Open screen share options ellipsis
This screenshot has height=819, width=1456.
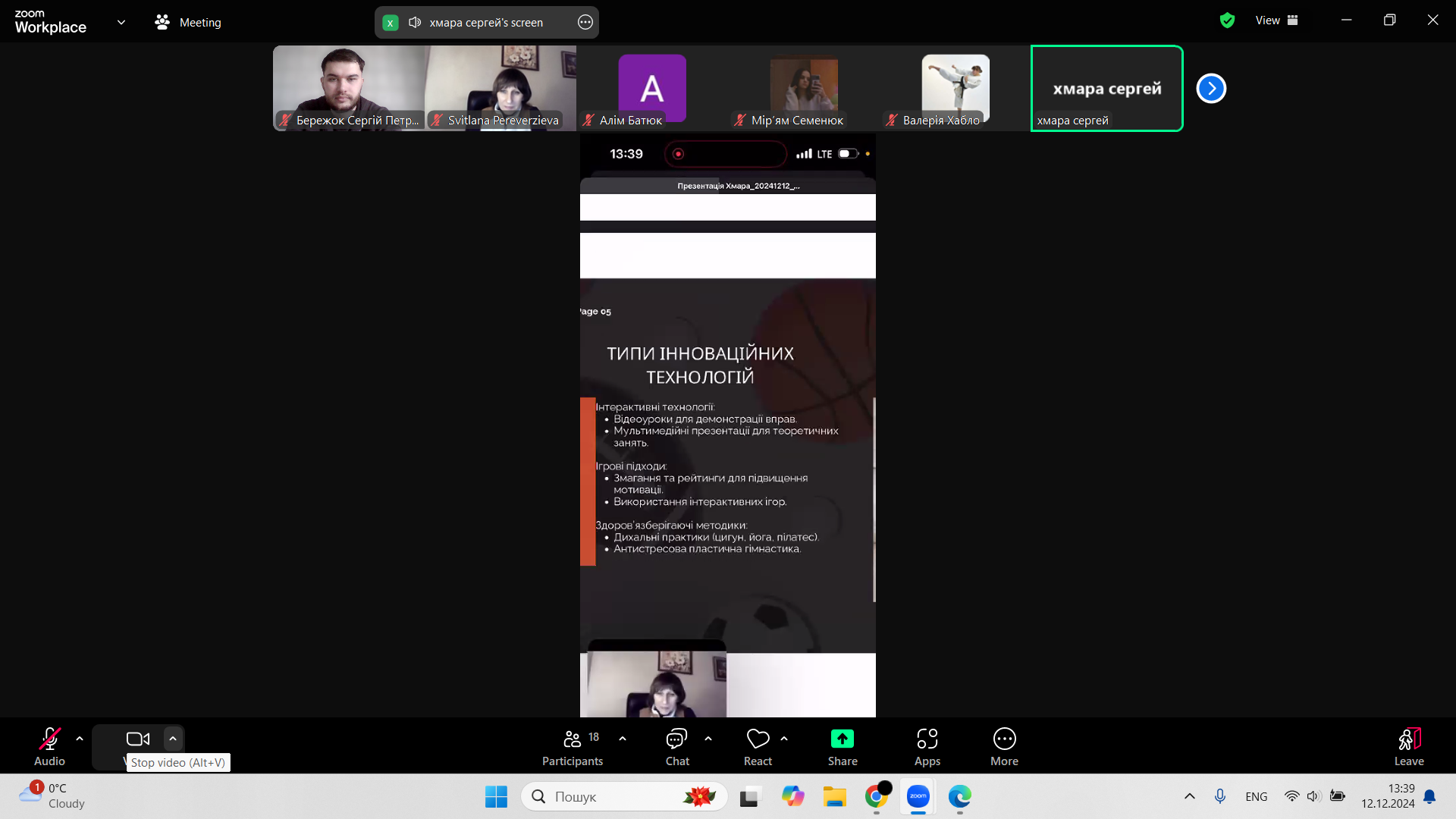(x=585, y=23)
